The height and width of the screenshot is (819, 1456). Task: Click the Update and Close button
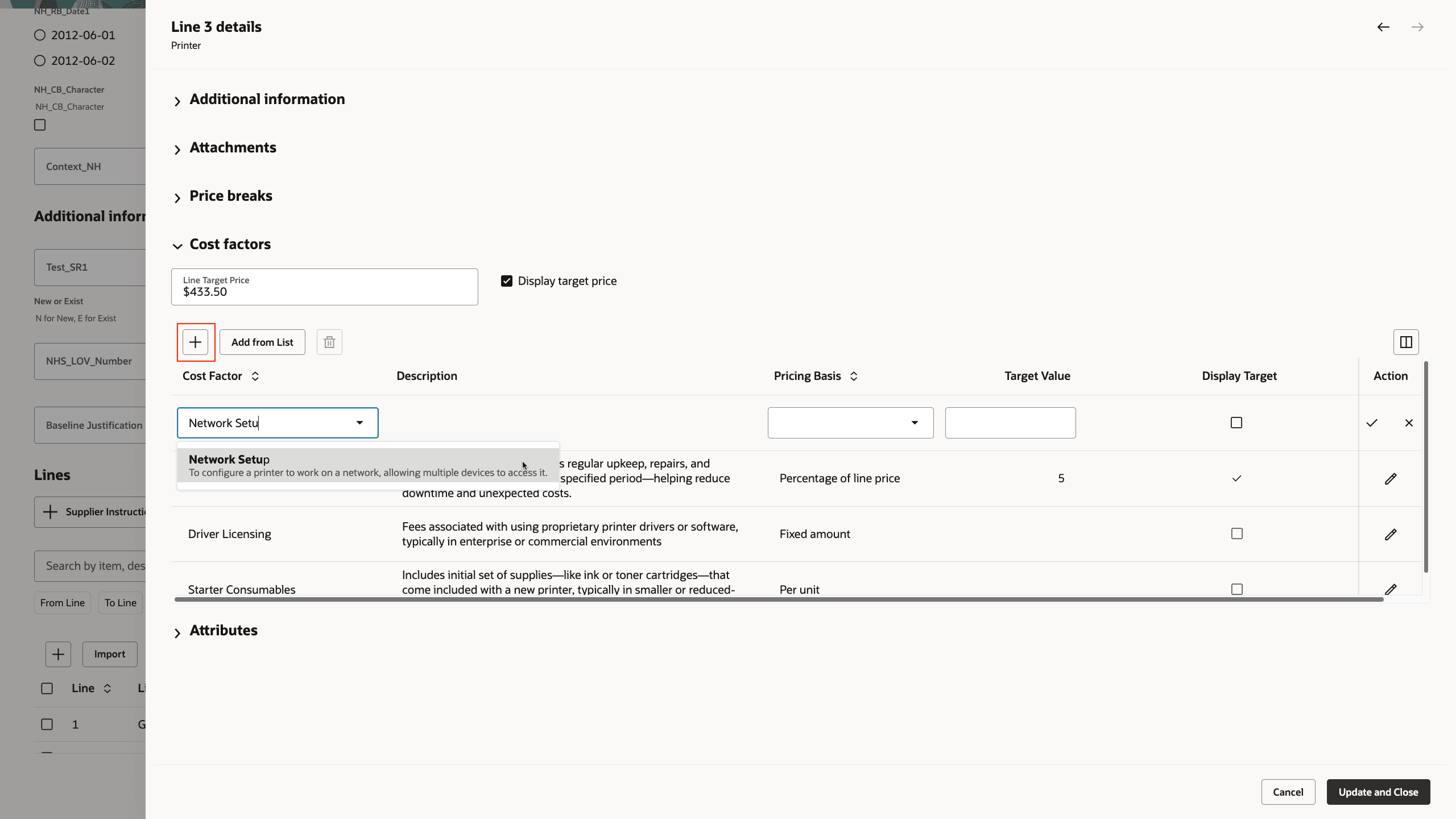(1379, 792)
